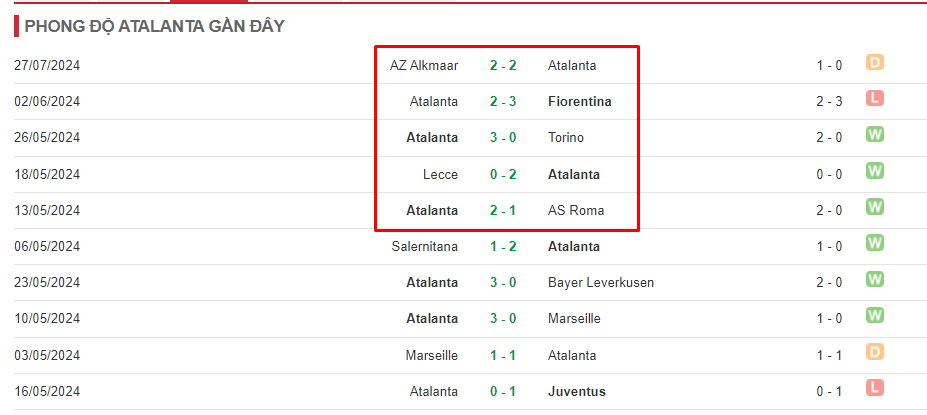This screenshot has height=415, width=927.
Task: Open the Juventus team link
Action: point(576,391)
